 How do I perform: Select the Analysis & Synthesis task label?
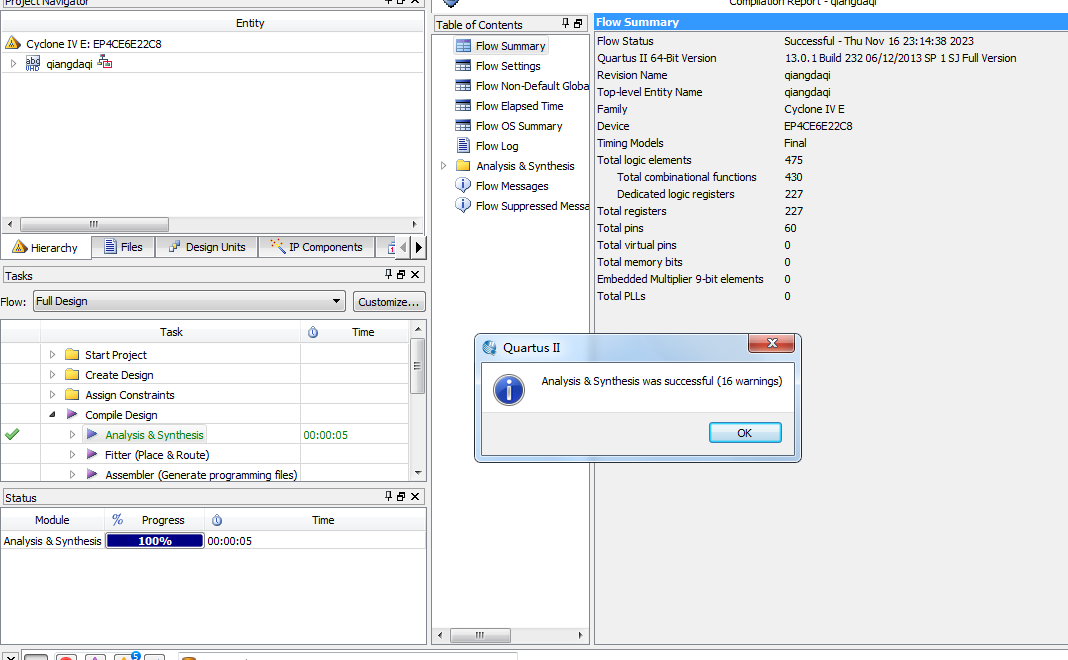click(154, 435)
